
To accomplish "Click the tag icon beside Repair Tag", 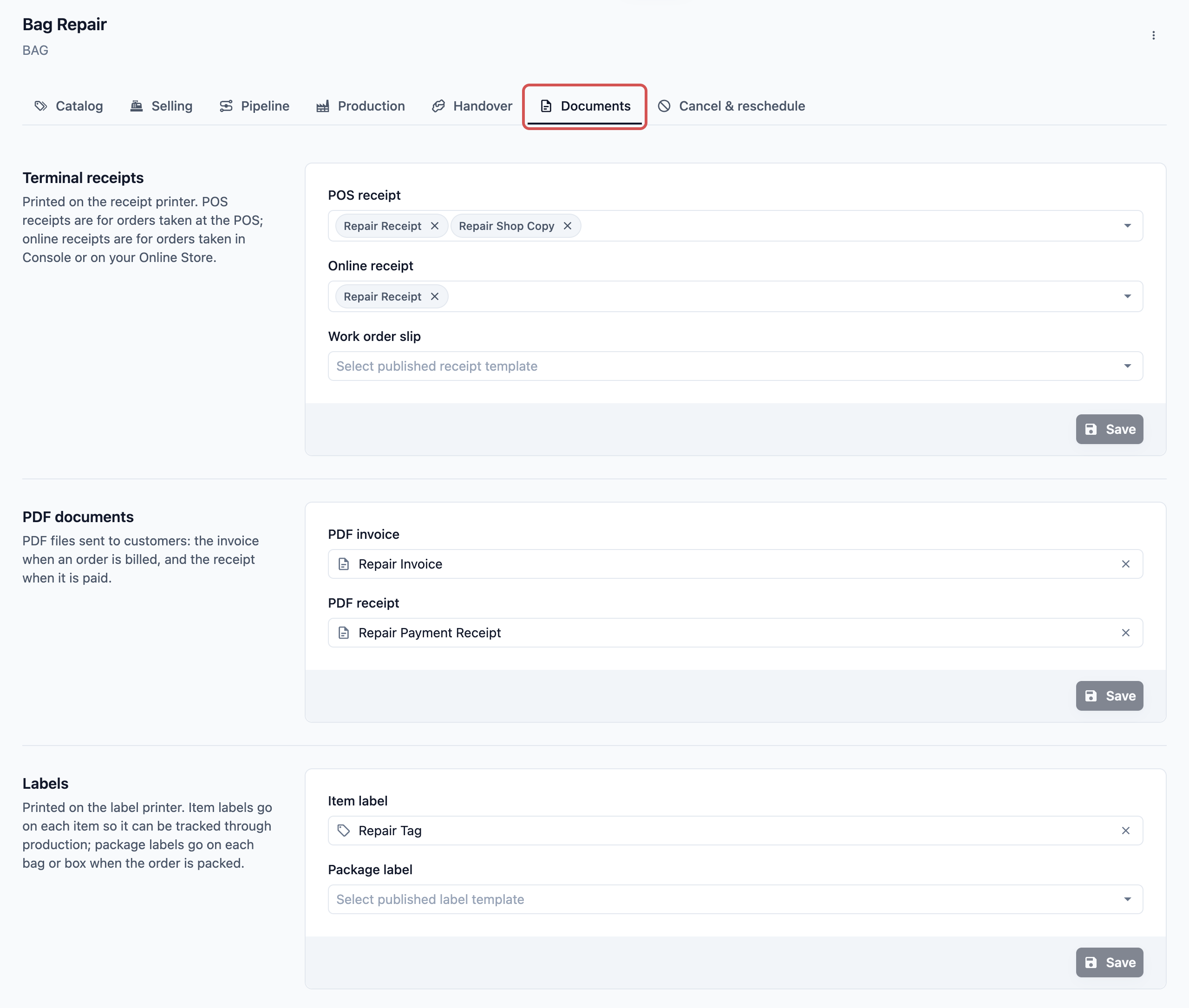I will [x=343, y=830].
